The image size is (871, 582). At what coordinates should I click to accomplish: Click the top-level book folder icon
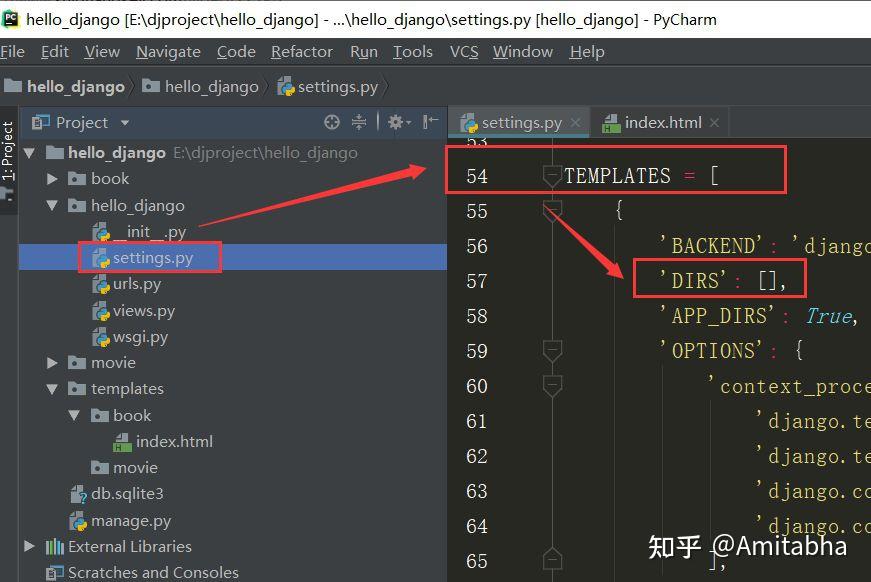point(77,179)
